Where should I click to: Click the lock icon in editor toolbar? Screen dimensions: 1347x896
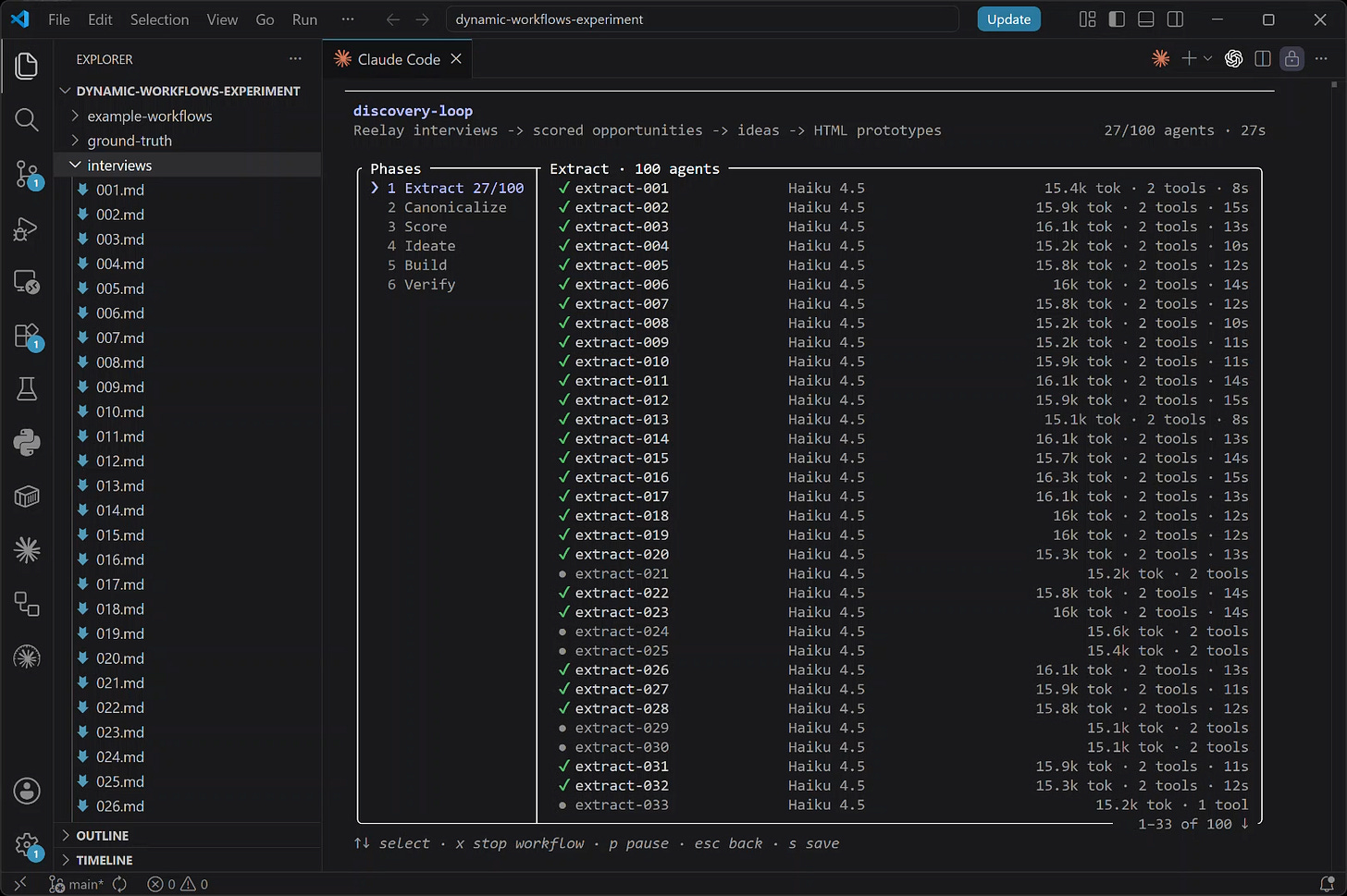(x=1291, y=58)
